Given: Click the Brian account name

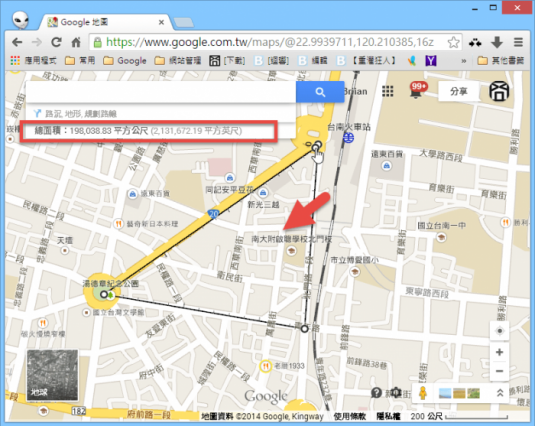Looking at the screenshot, I should 356,91.
